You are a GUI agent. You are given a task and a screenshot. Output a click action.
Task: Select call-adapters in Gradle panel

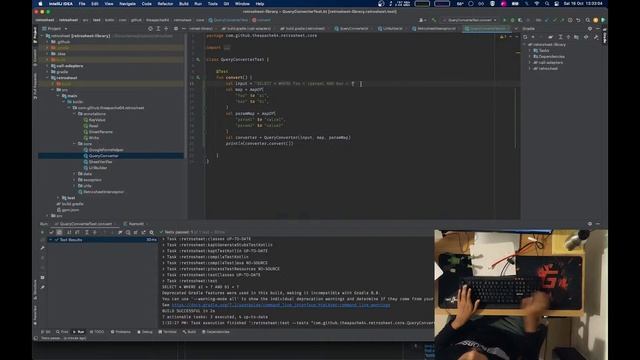pos(550,62)
